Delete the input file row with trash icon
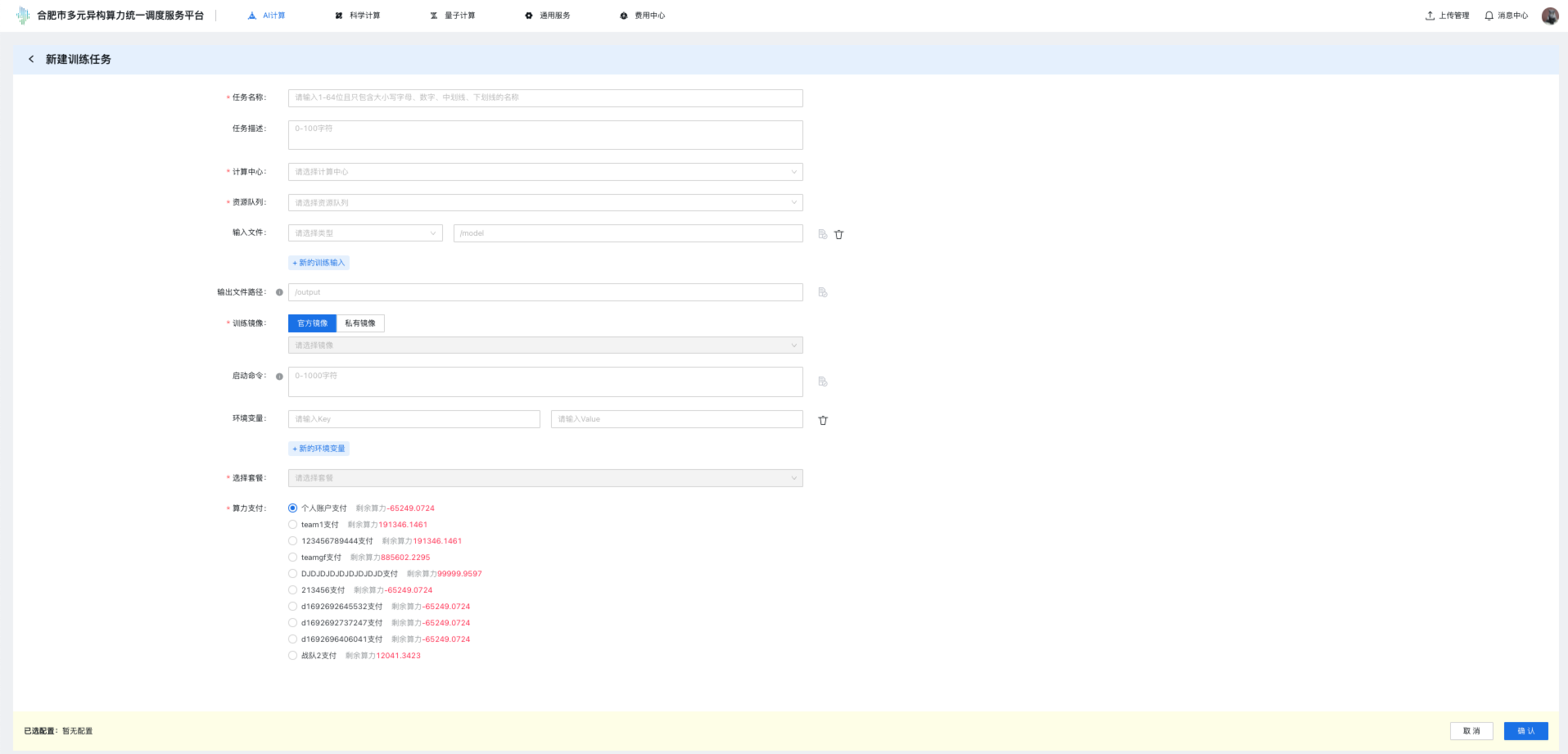The image size is (1568, 754). click(838, 234)
